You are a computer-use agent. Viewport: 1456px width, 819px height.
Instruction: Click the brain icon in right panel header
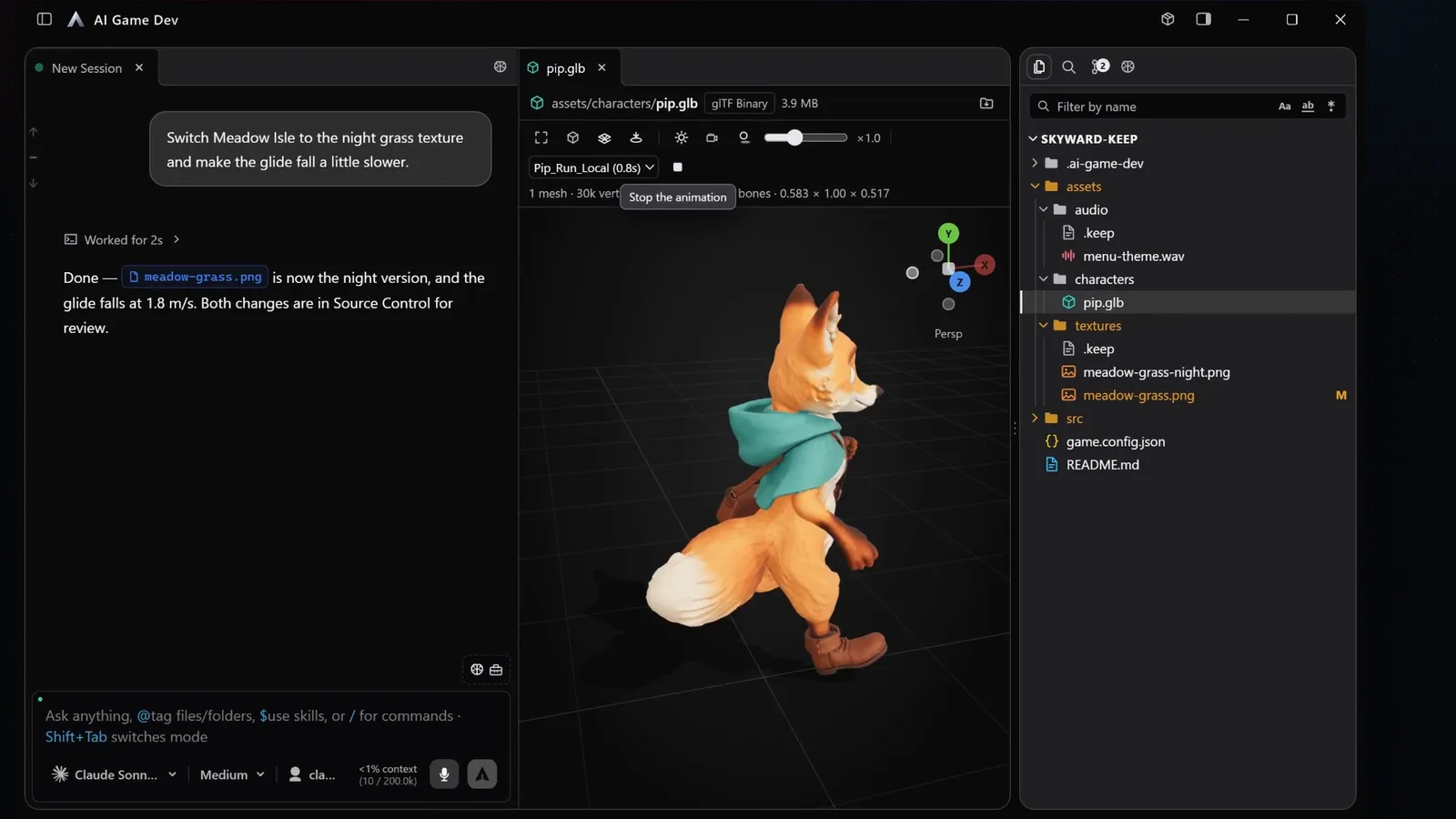[x=1128, y=66]
